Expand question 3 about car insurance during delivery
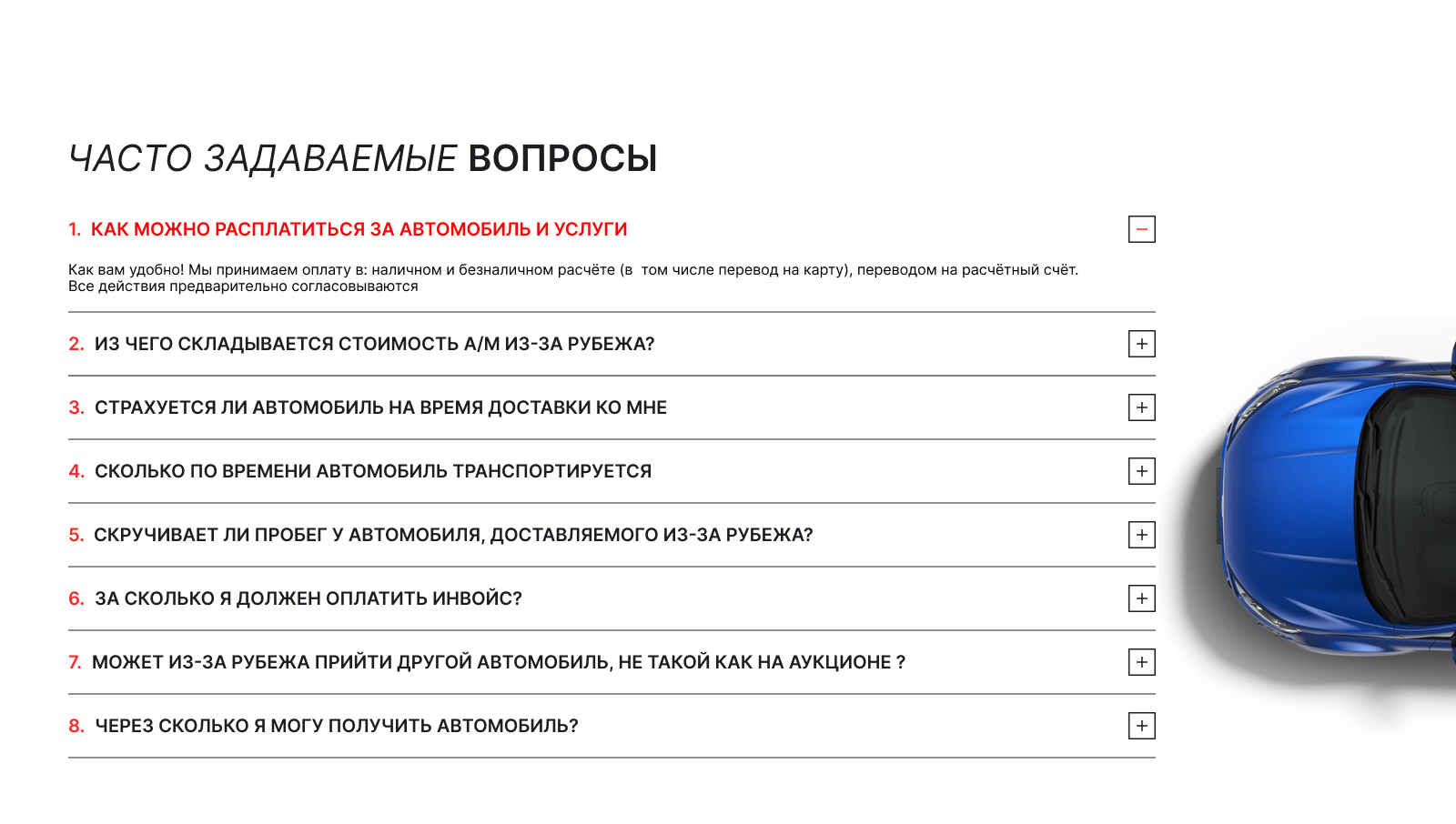 tap(1142, 407)
